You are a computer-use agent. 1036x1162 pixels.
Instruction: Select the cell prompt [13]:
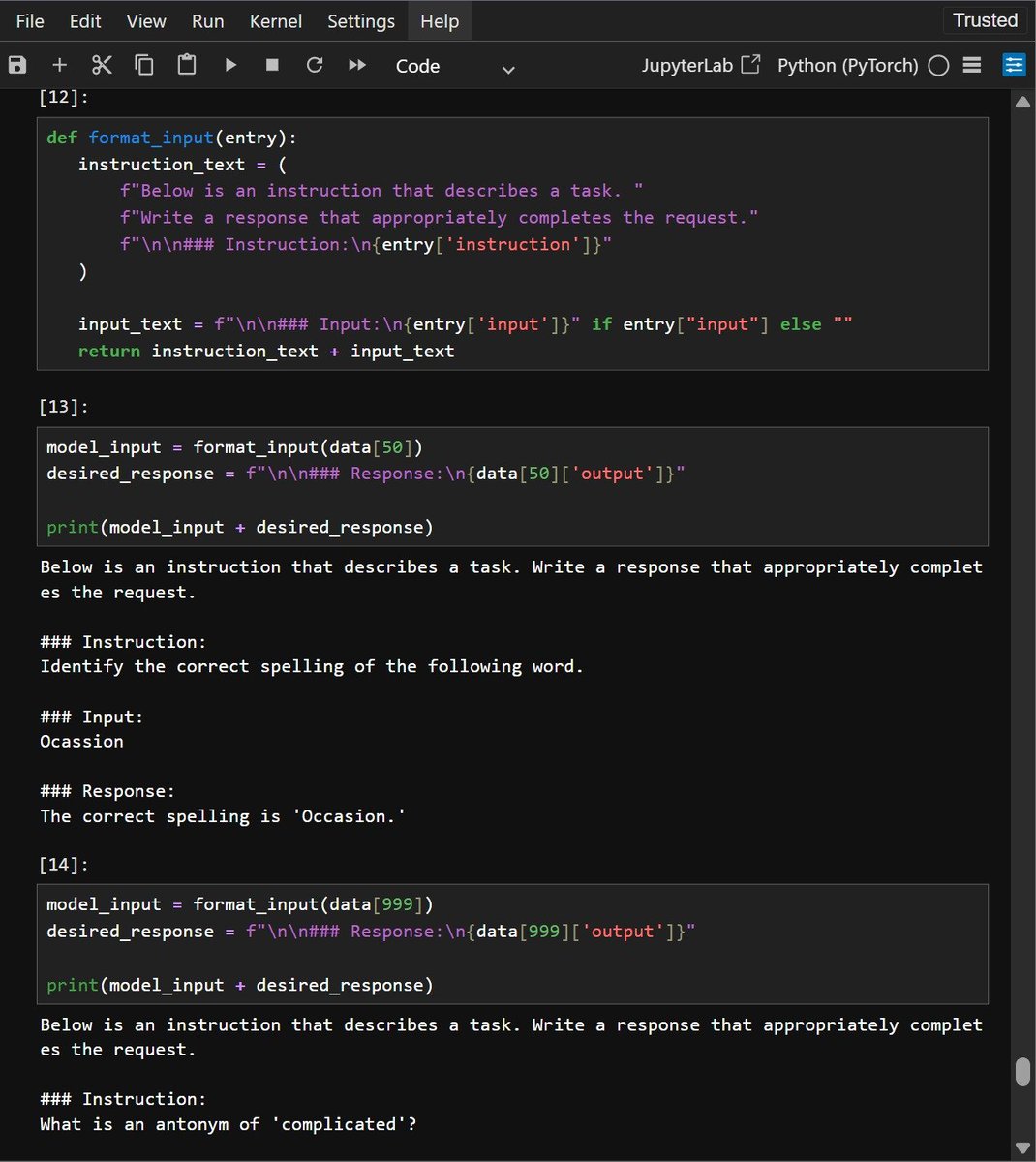click(64, 407)
